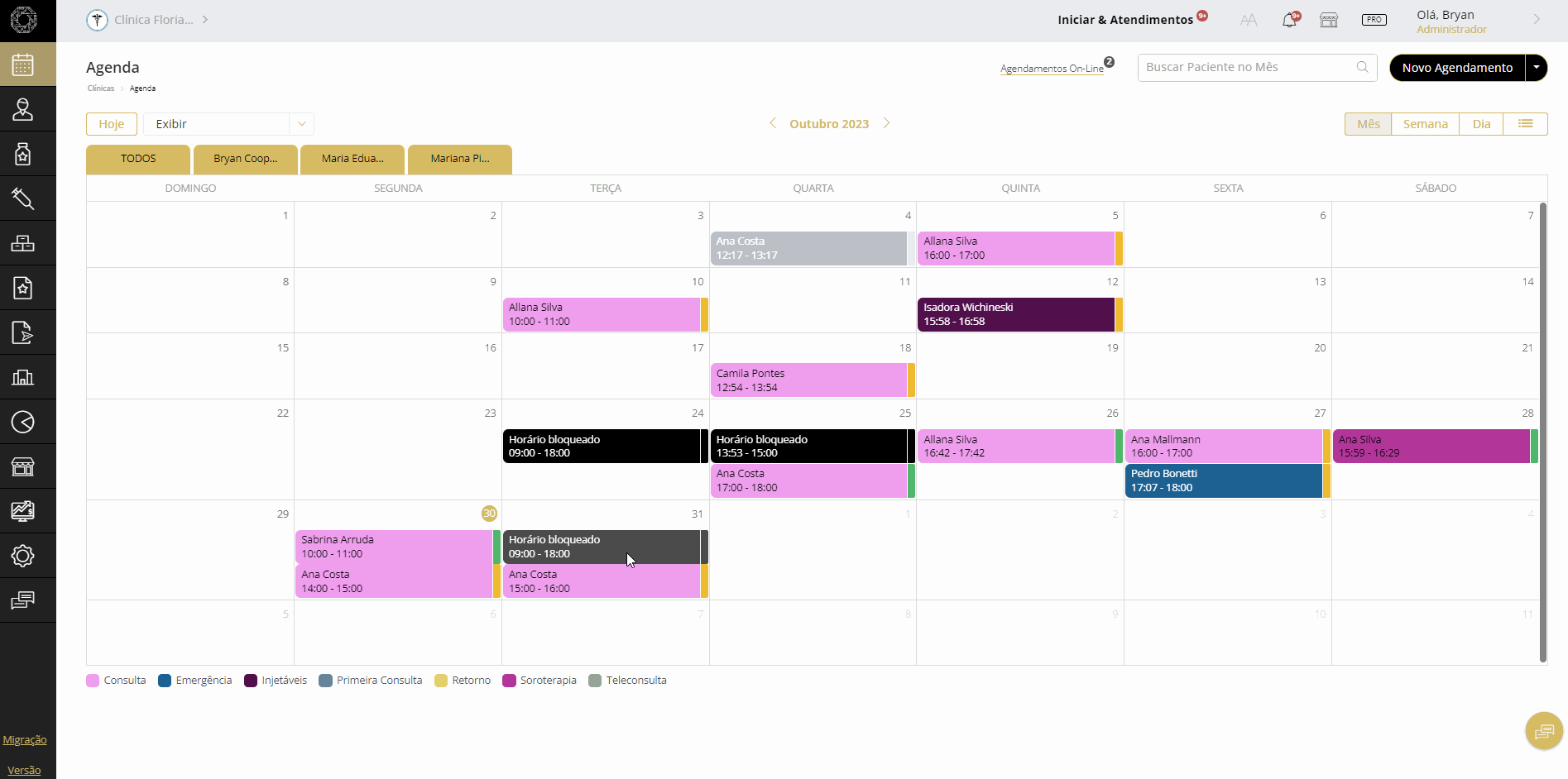Switch calendar to Dia view
The image size is (1568, 779).
point(1481,124)
